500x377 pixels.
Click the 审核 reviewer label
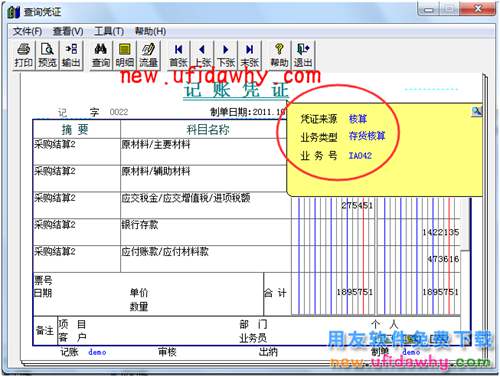click(167, 352)
